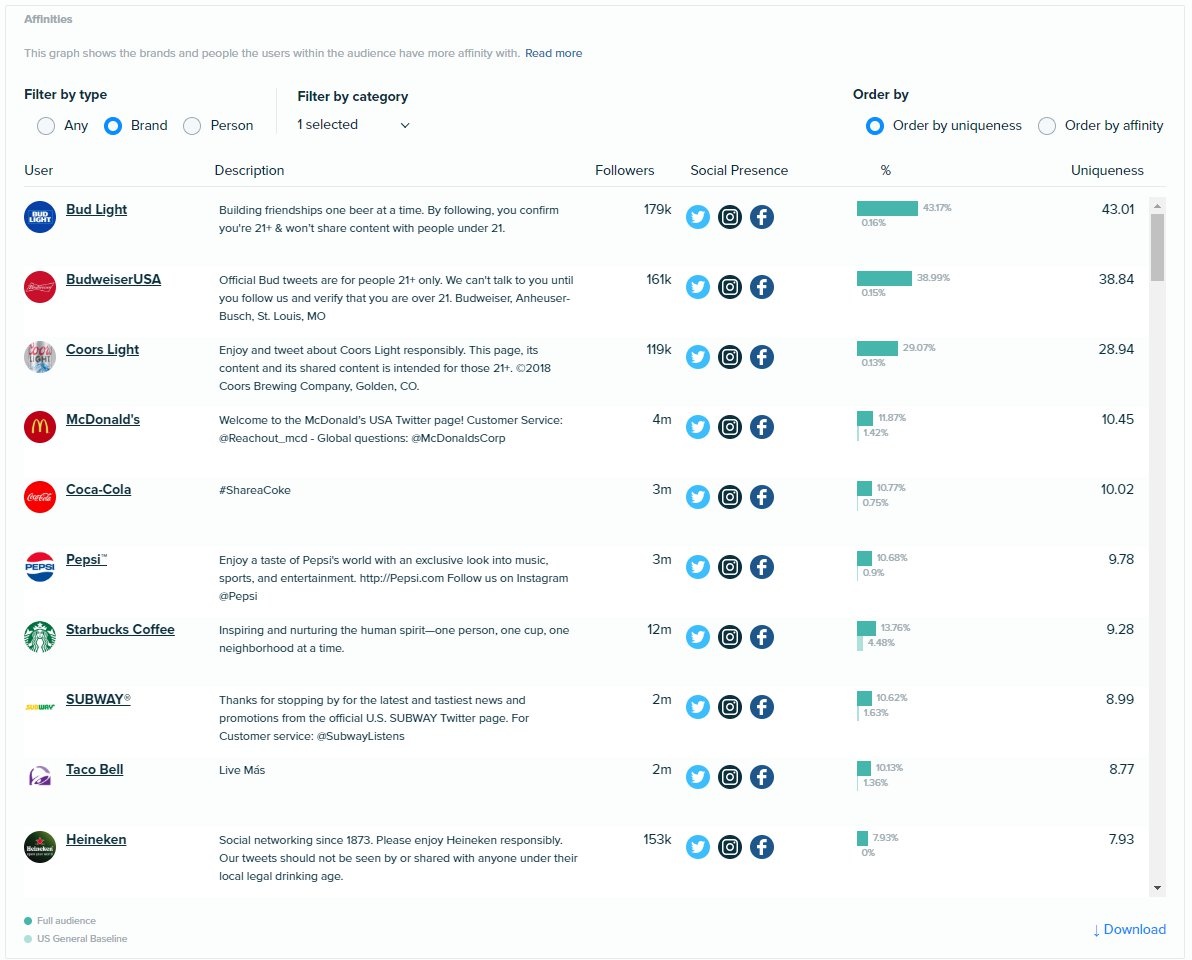Select the Any type filter
This screenshot has height=960, width=1192.
tap(46, 125)
